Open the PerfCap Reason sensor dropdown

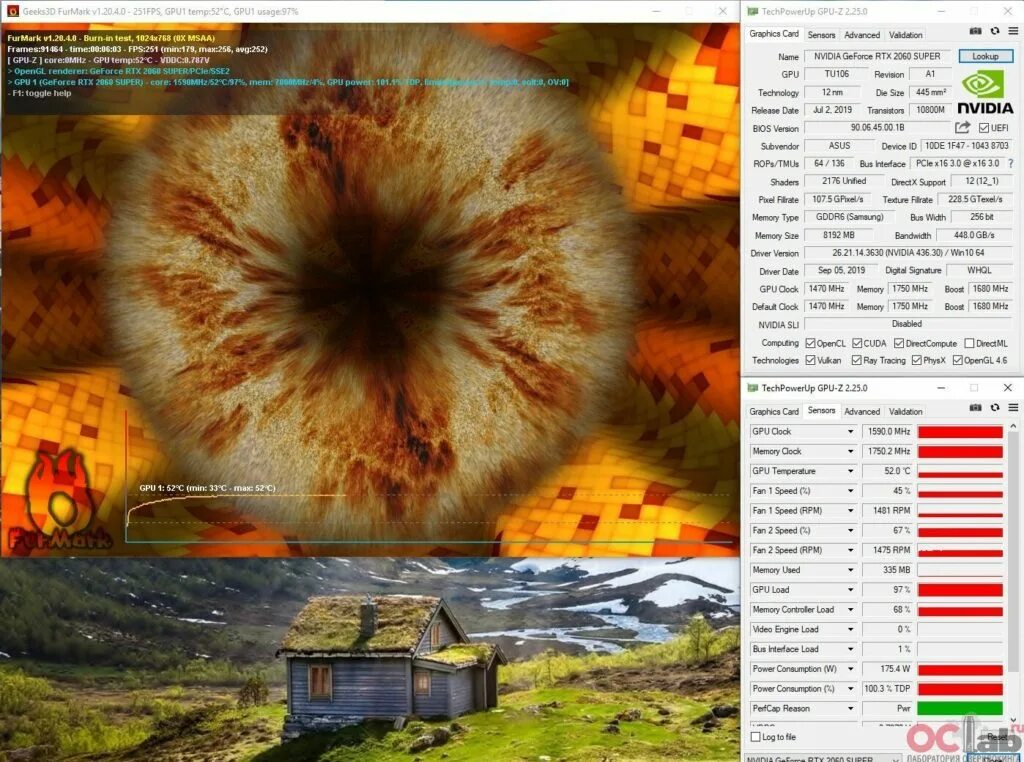(850, 708)
